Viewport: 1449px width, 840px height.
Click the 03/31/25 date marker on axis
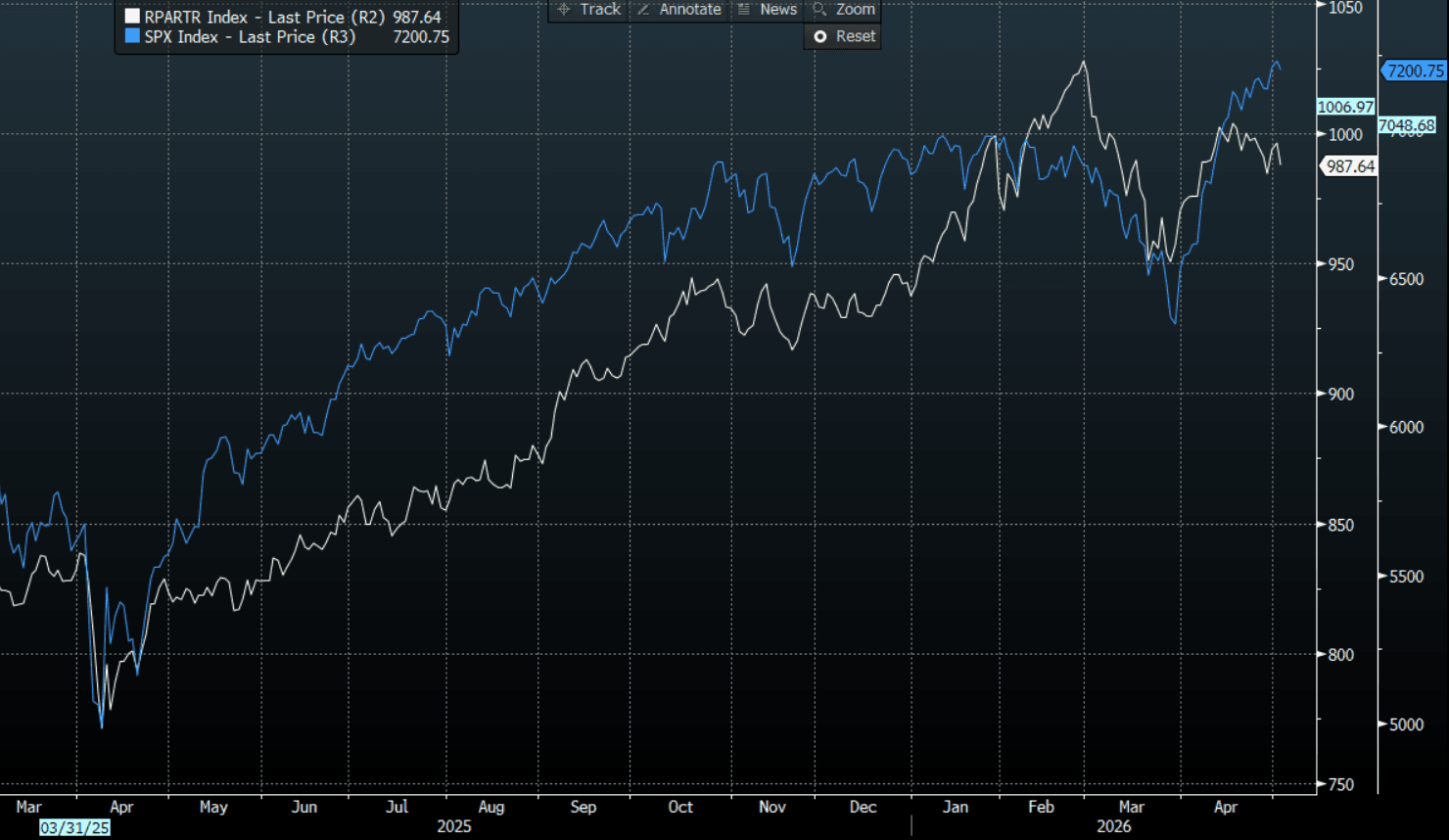point(75,827)
